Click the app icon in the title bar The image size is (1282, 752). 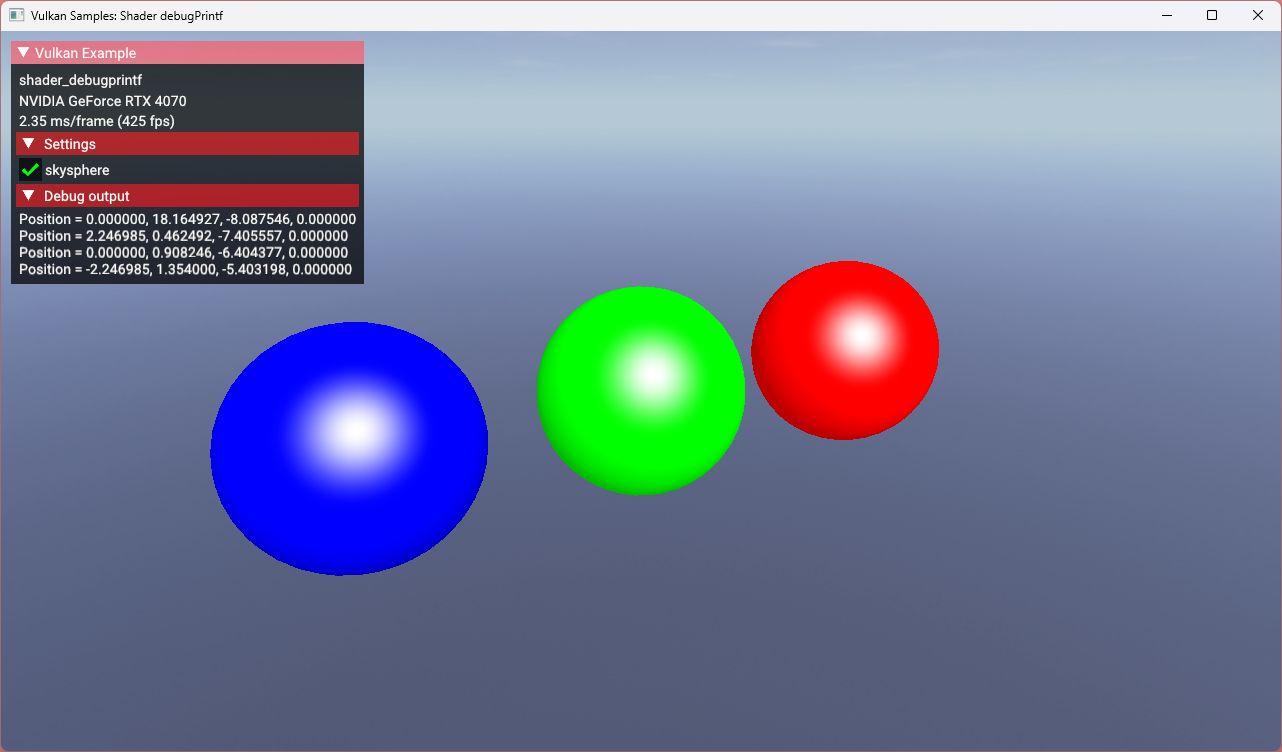[x=16, y=15]
